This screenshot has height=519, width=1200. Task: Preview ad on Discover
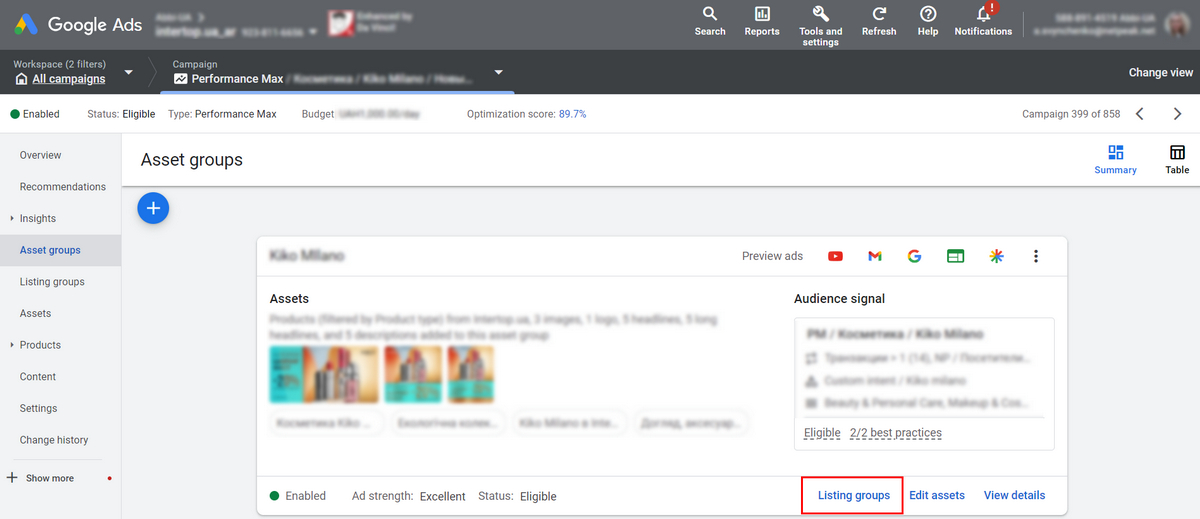(996, 256)
